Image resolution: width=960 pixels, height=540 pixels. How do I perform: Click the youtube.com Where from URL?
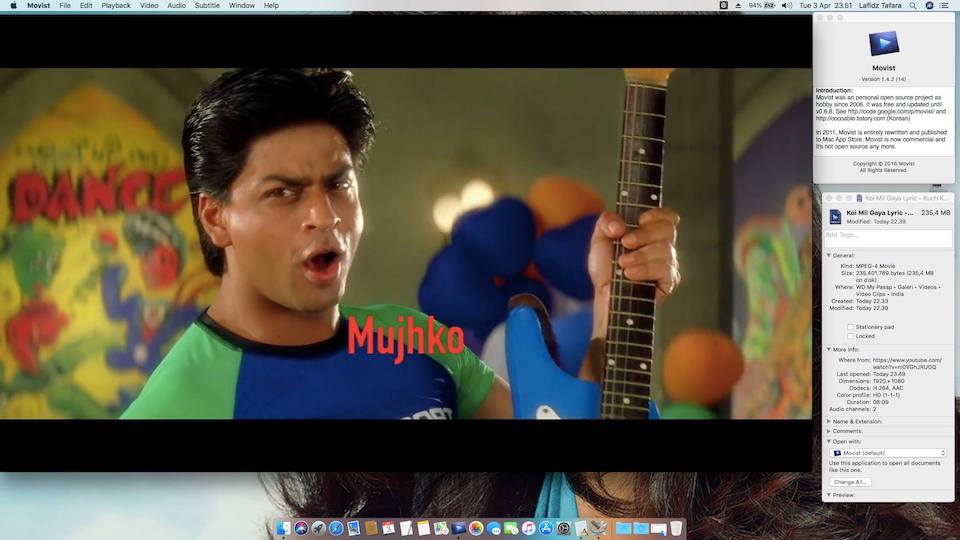tap(907, 364)
